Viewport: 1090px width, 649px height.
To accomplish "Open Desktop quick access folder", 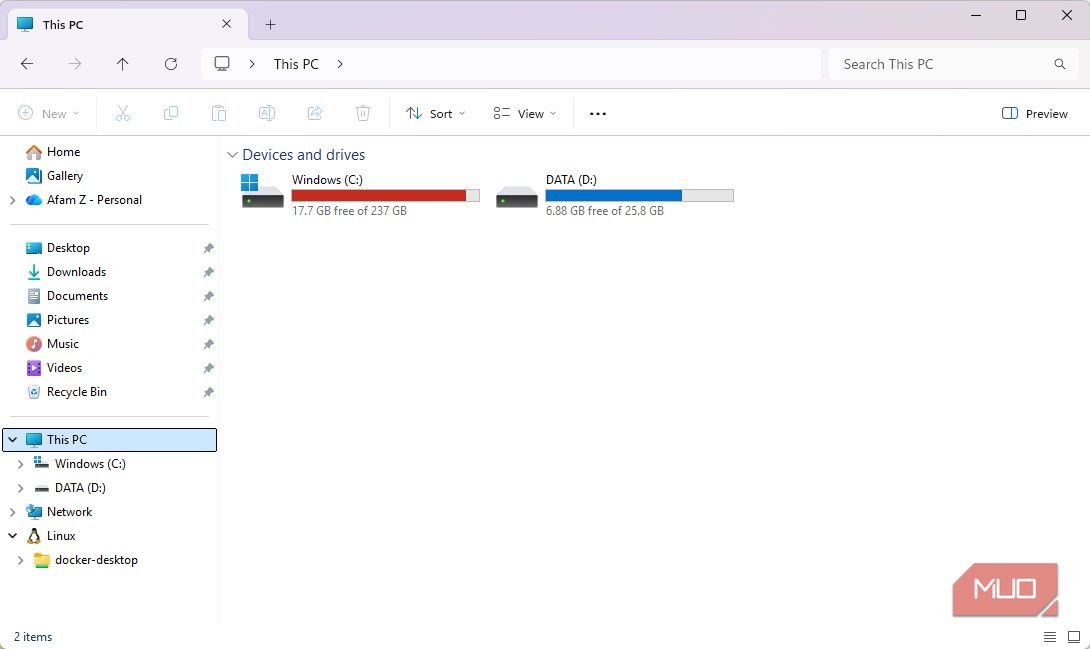I will point(68,248).
